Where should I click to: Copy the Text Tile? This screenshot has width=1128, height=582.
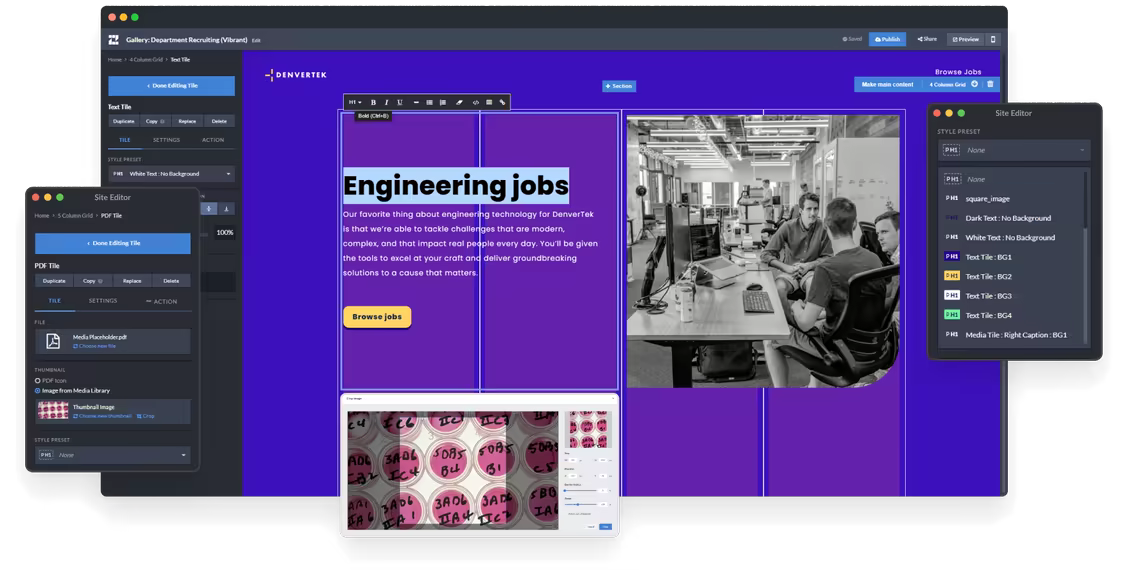155,121
